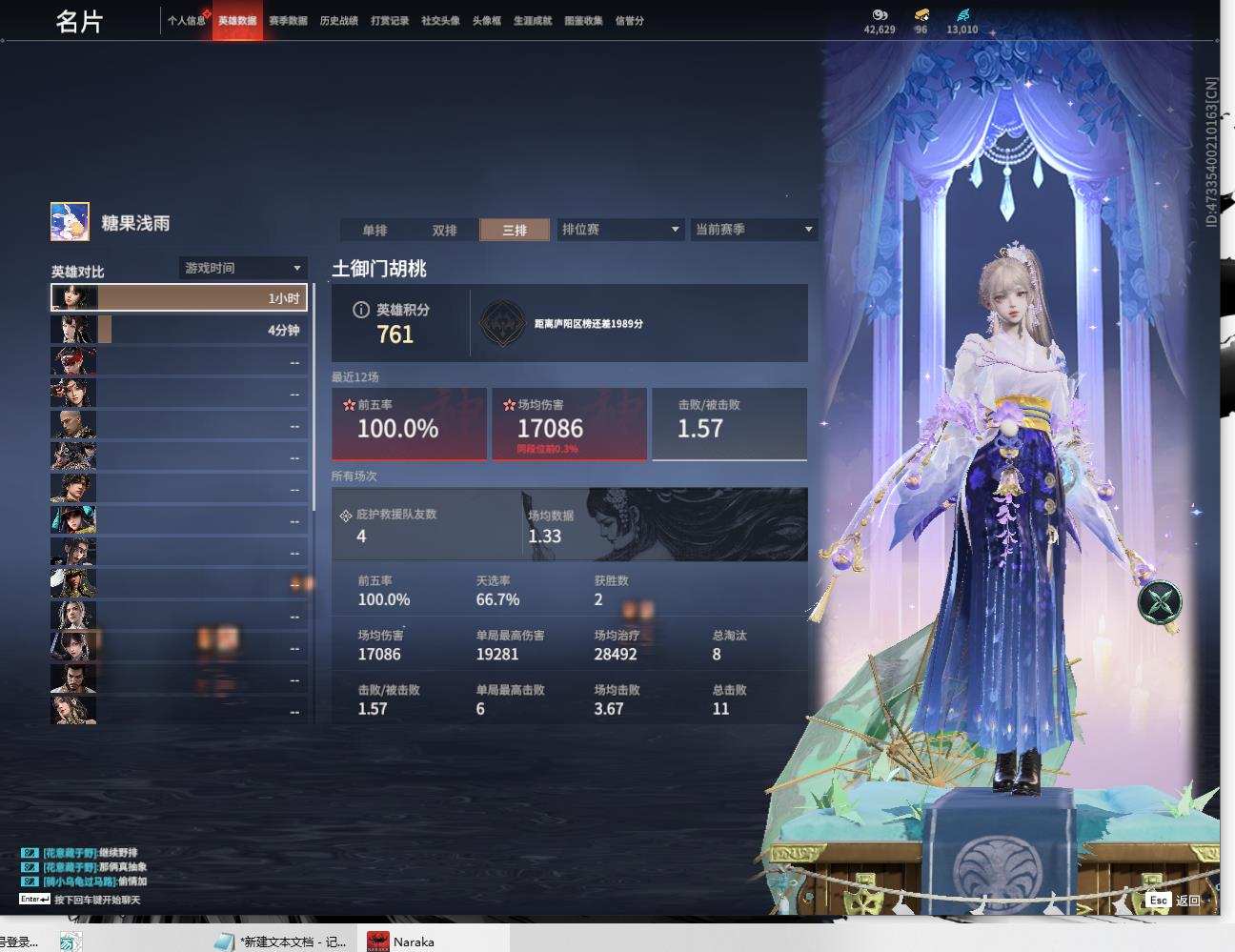Click the hero list scrollbar
Viewport: 1235px width, 952px height.
point(314,395)
